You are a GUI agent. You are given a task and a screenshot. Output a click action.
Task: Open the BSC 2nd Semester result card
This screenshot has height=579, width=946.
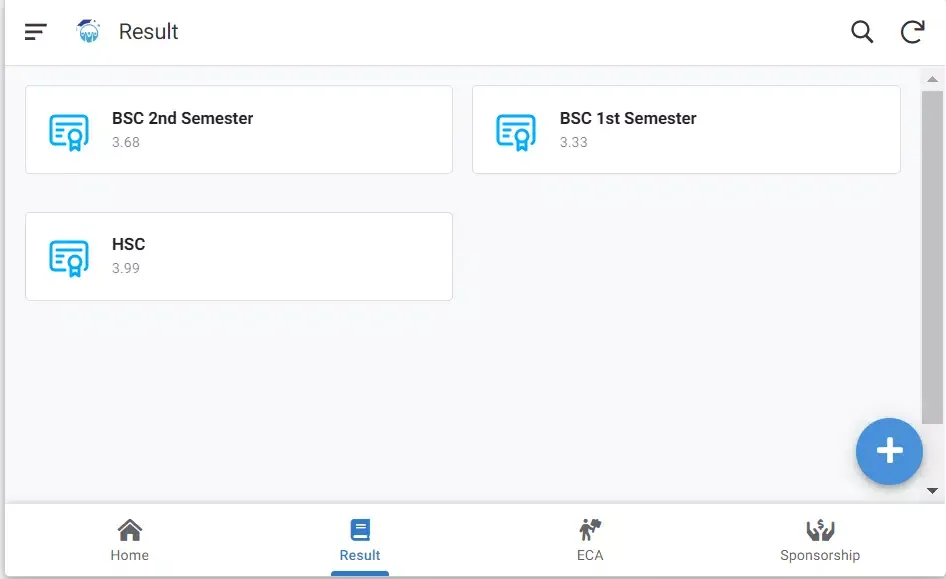238,129
